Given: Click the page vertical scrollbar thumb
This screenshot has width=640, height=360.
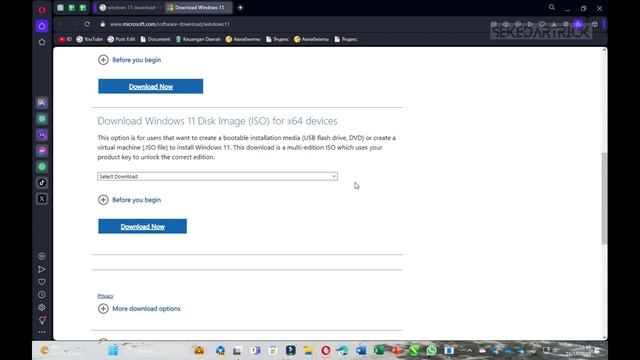Looking at the screenshot, I should 604,199.
